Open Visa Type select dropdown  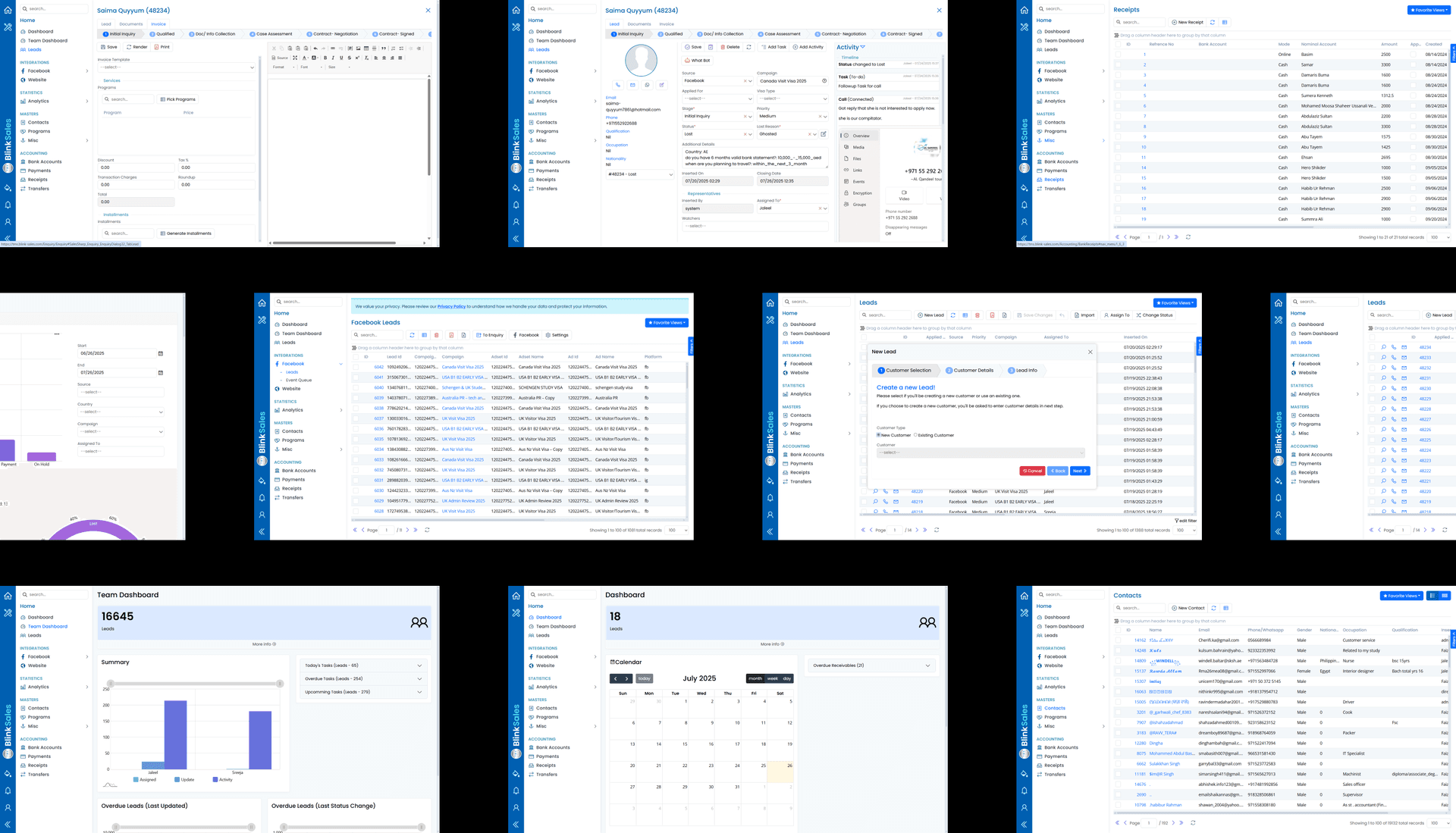tap(792, 99)
